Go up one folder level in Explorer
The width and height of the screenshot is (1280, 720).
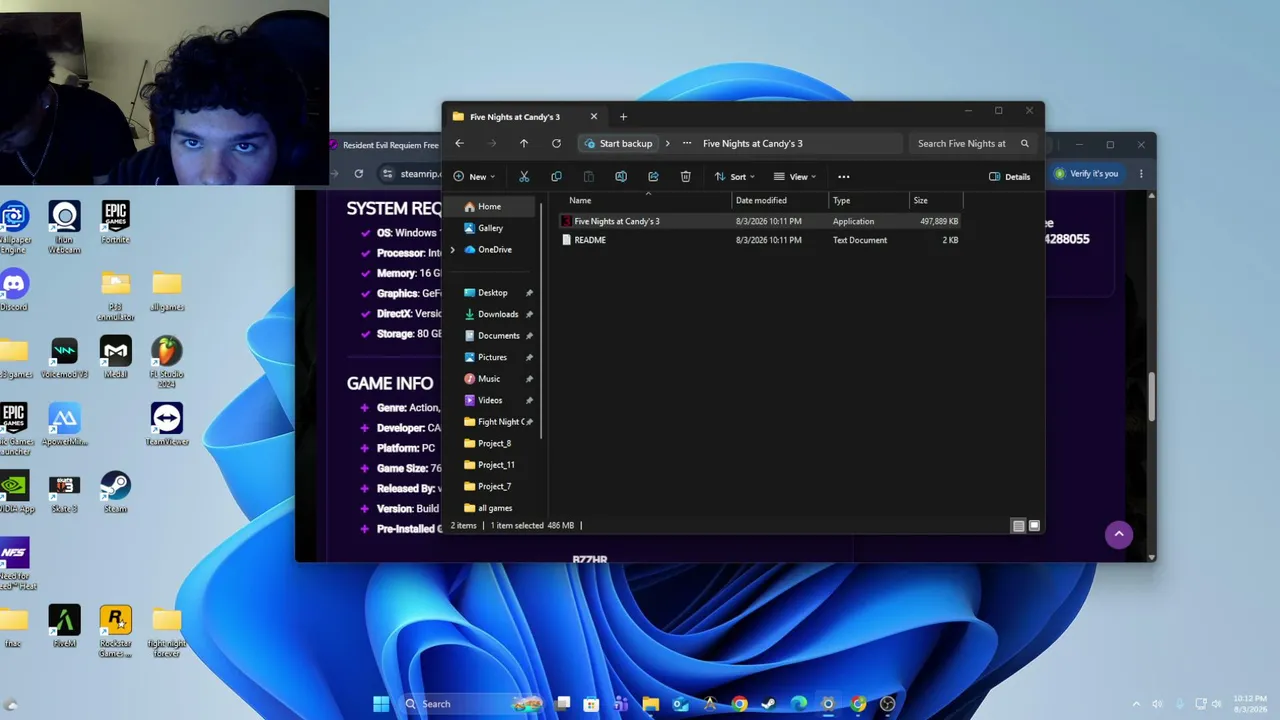tap(524, 143)
